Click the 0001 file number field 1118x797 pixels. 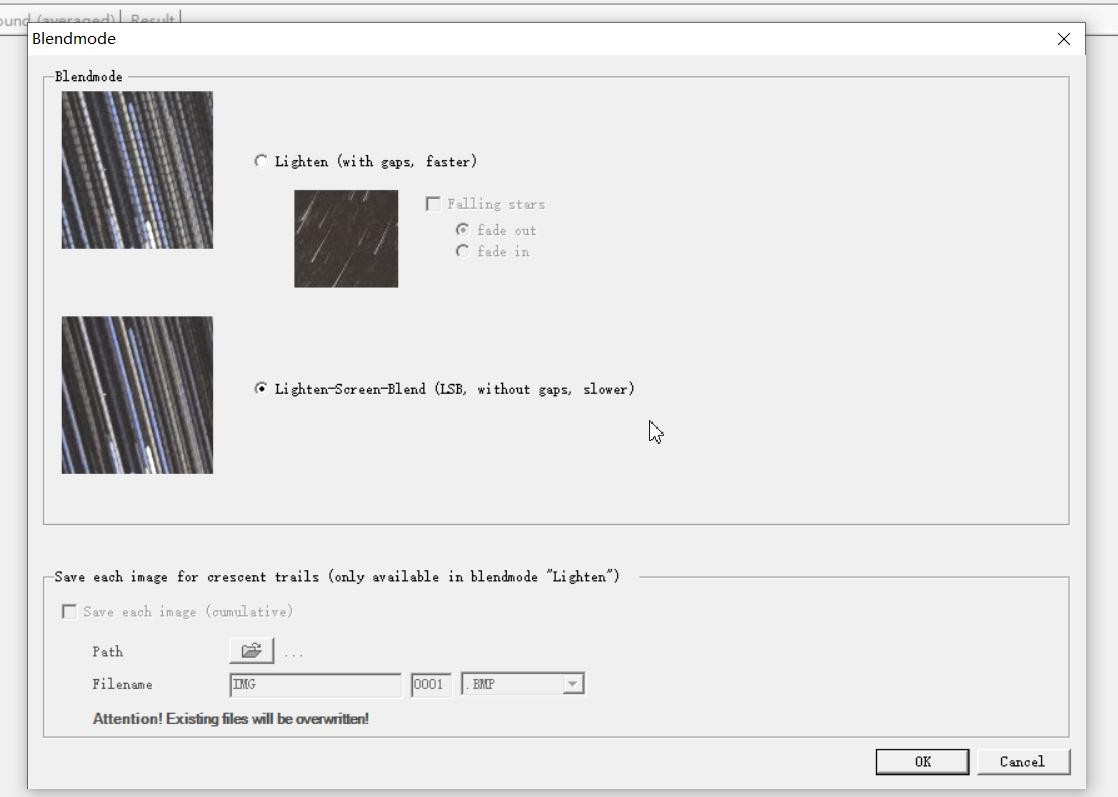tap(430, 685)
